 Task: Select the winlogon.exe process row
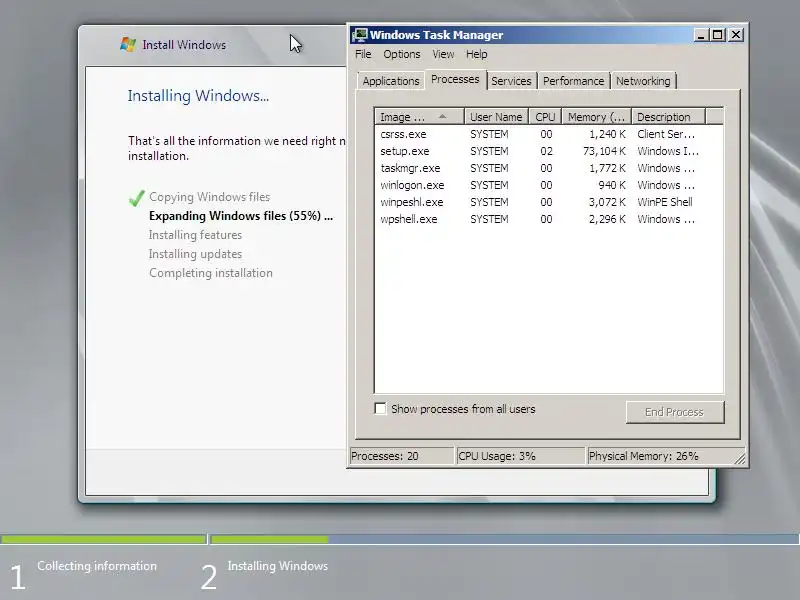click(549, 185)
